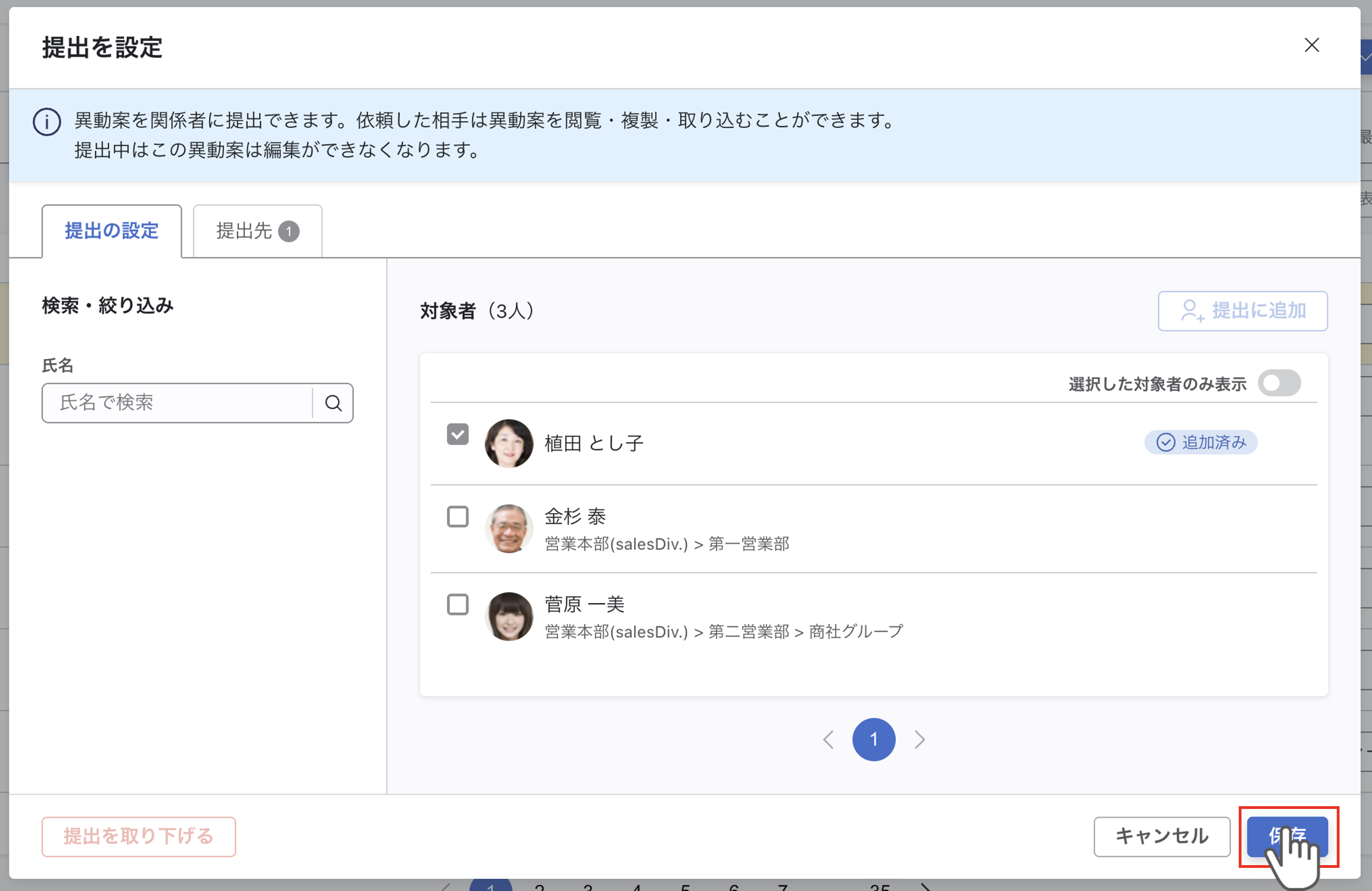The image size is (1372, 891).
Task: Click the info icon in the blue banner
Action: coord(47,122)
